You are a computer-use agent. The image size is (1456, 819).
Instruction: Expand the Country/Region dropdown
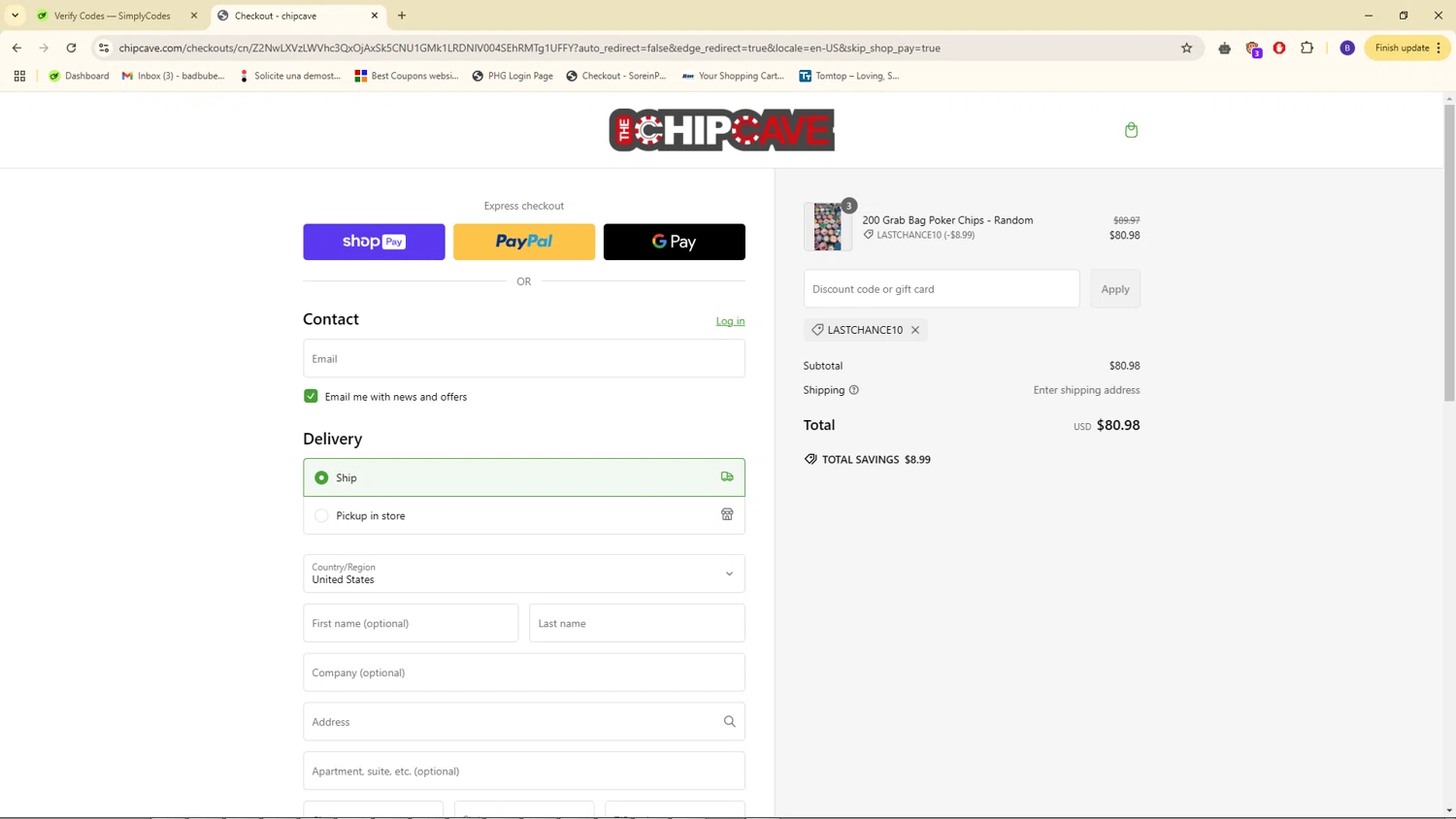pyautogui.click(x=524, y=573)
